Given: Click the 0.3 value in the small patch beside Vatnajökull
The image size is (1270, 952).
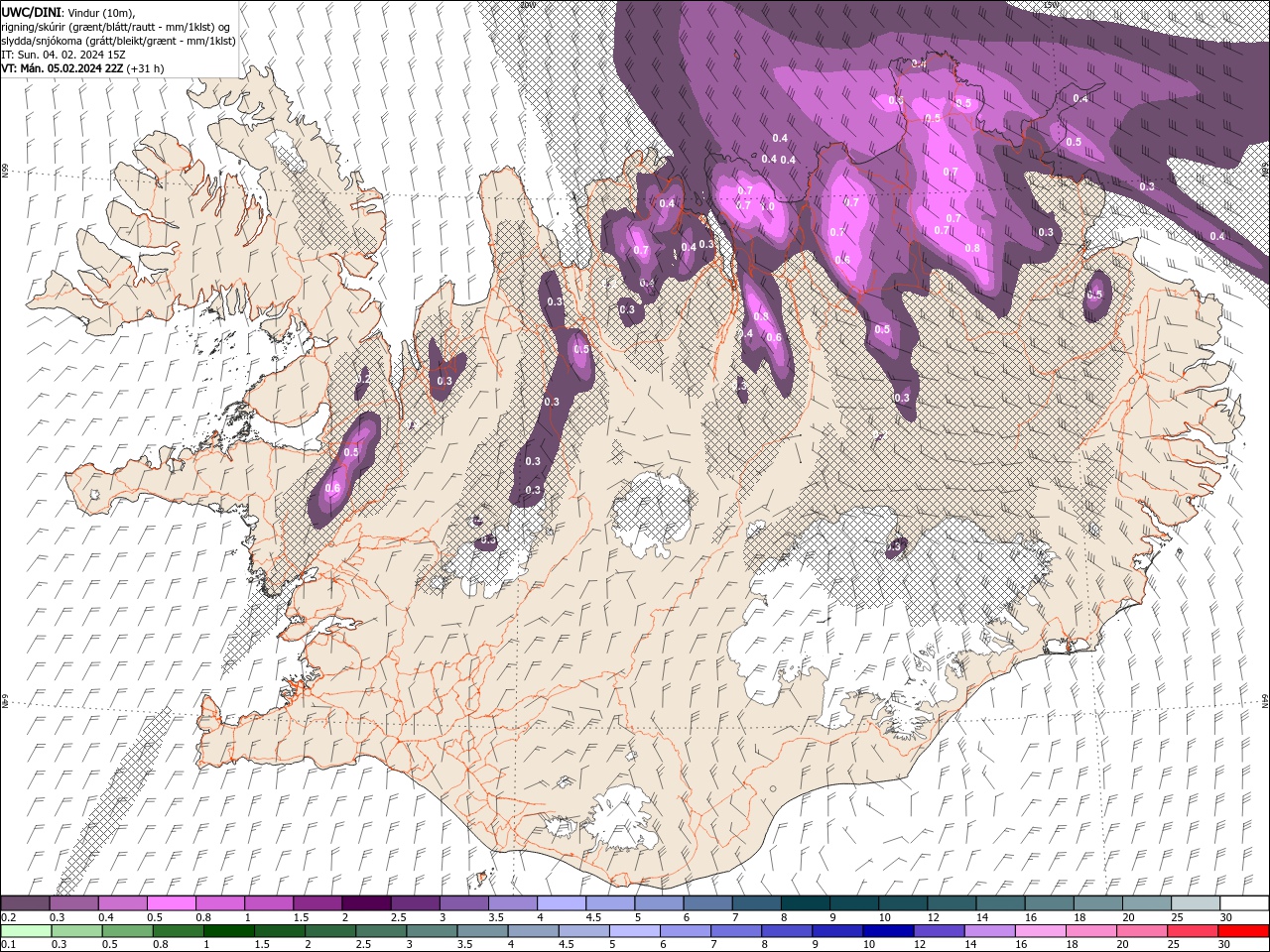Looking at the screenshot, I should pos(894,546).
